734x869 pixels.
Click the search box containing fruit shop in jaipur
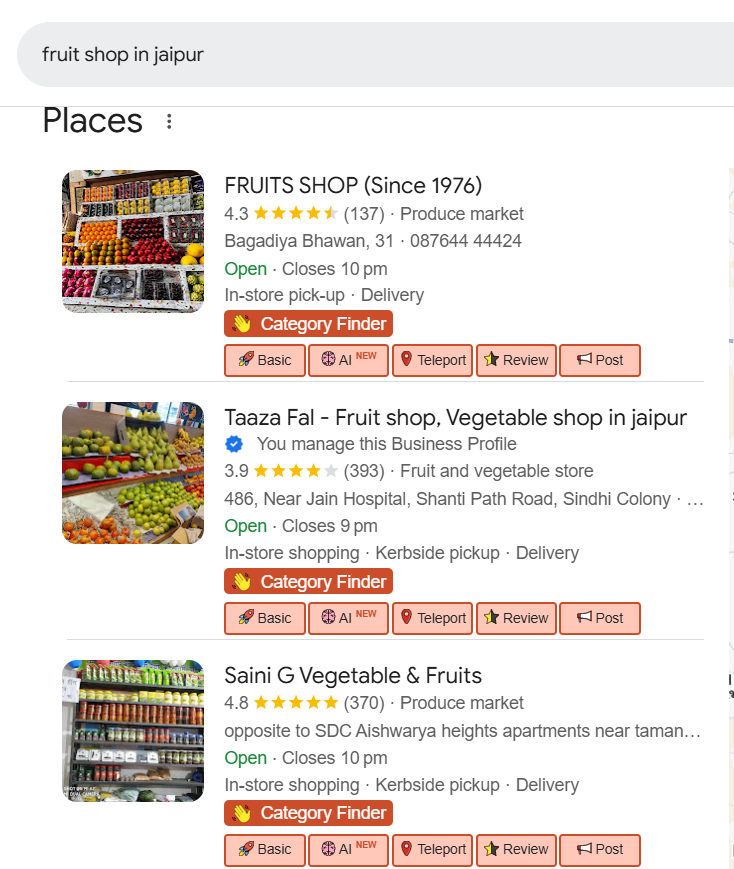click(380, 54)
